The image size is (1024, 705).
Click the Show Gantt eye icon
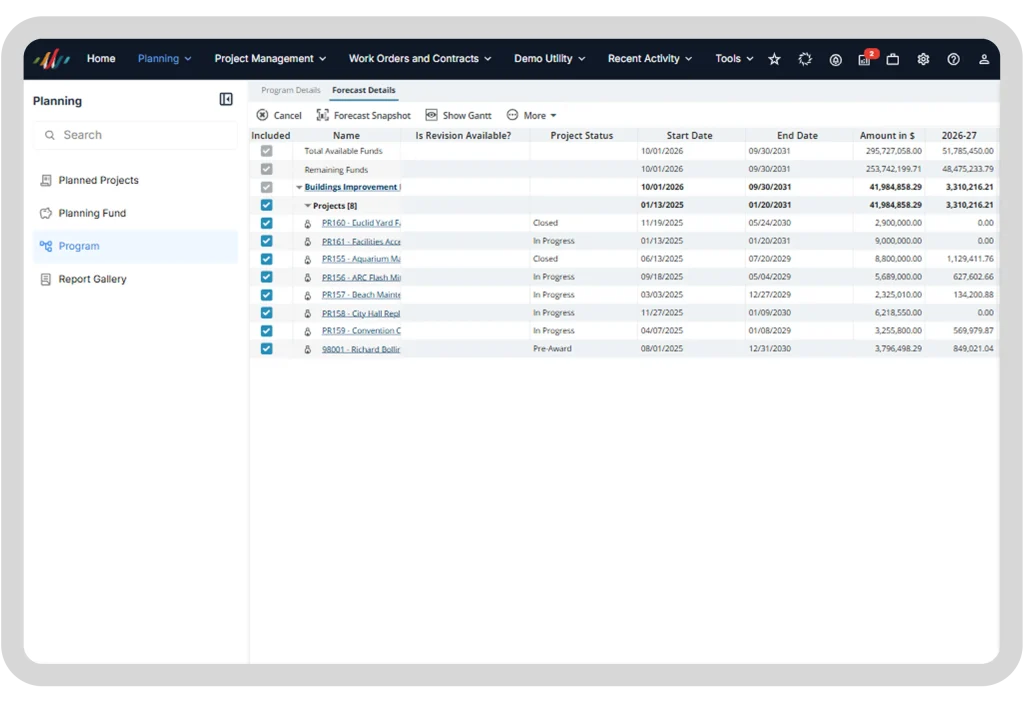[432, 115]
